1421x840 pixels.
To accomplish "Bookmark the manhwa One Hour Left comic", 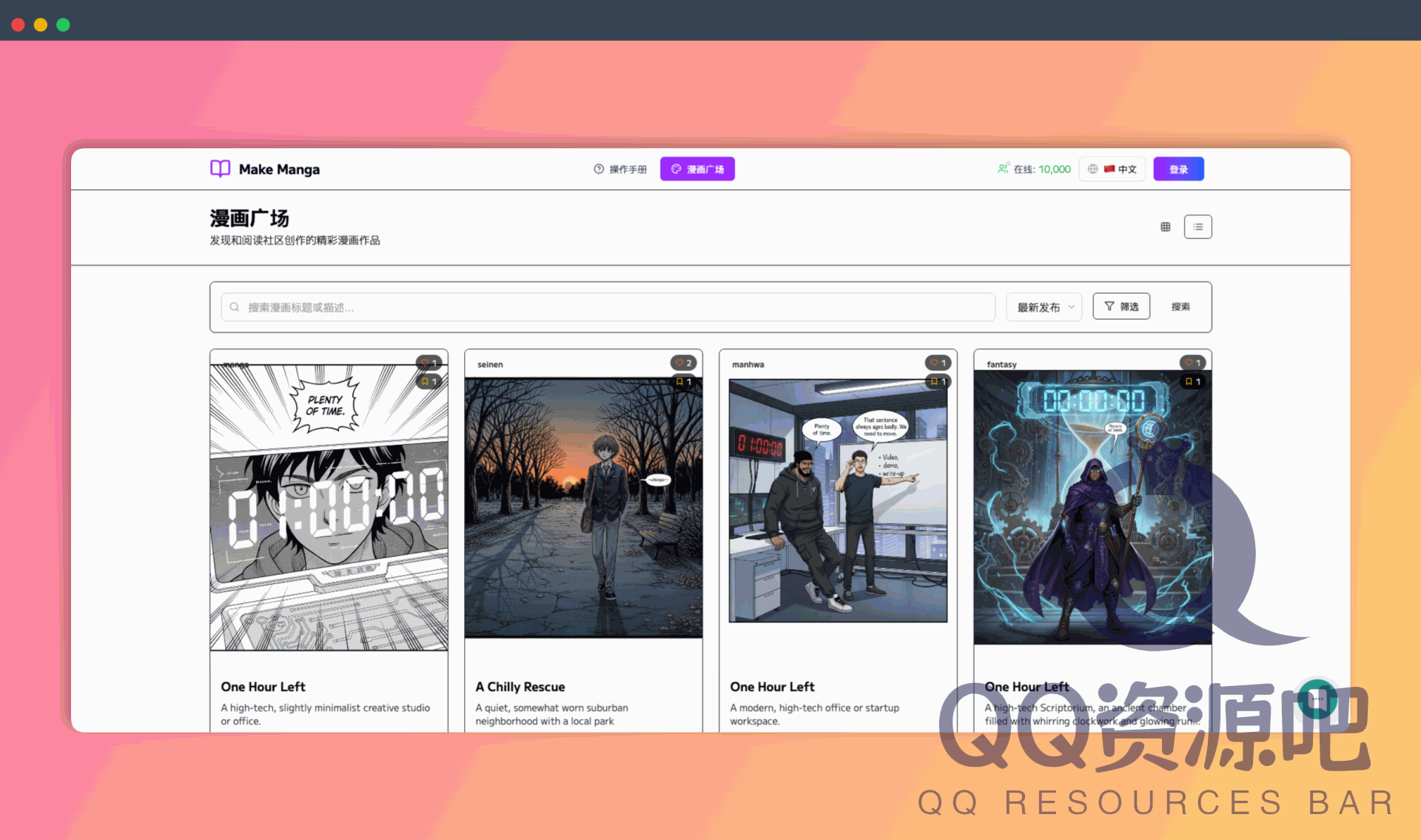I will click(938, 382).
